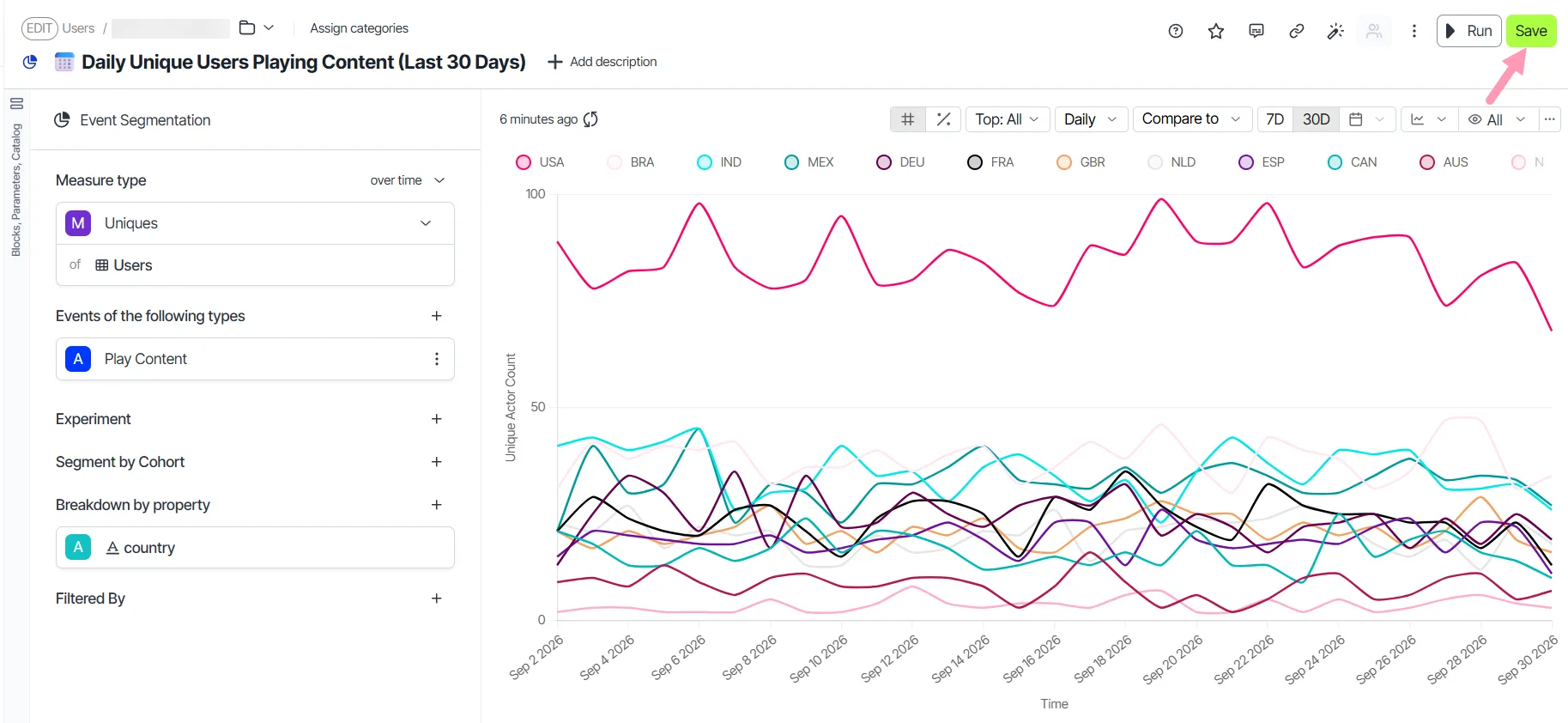Expand the Uniques measure dropdown

pyautogui.click(x=255, y=223)
